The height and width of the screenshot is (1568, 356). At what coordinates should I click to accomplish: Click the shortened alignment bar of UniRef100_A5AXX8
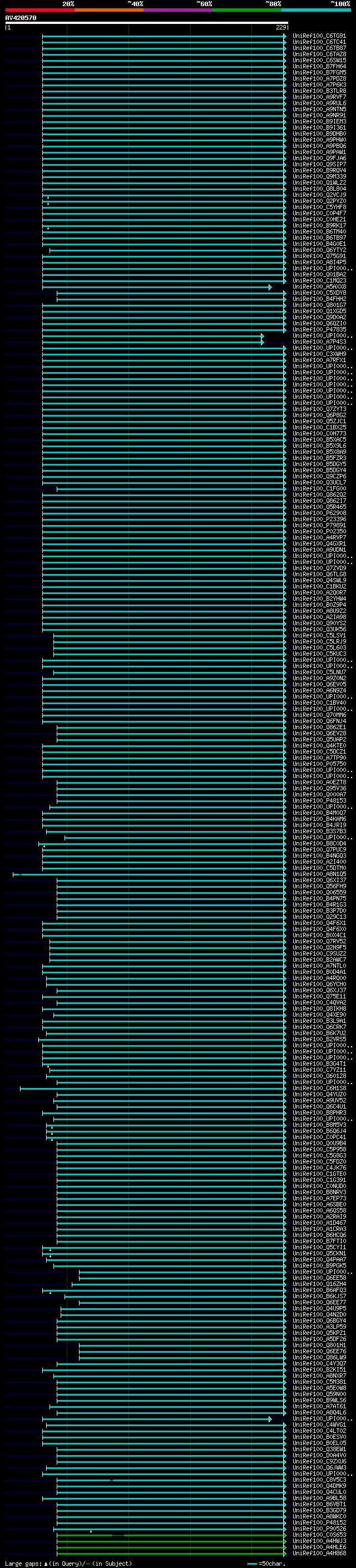pos(156,286)
